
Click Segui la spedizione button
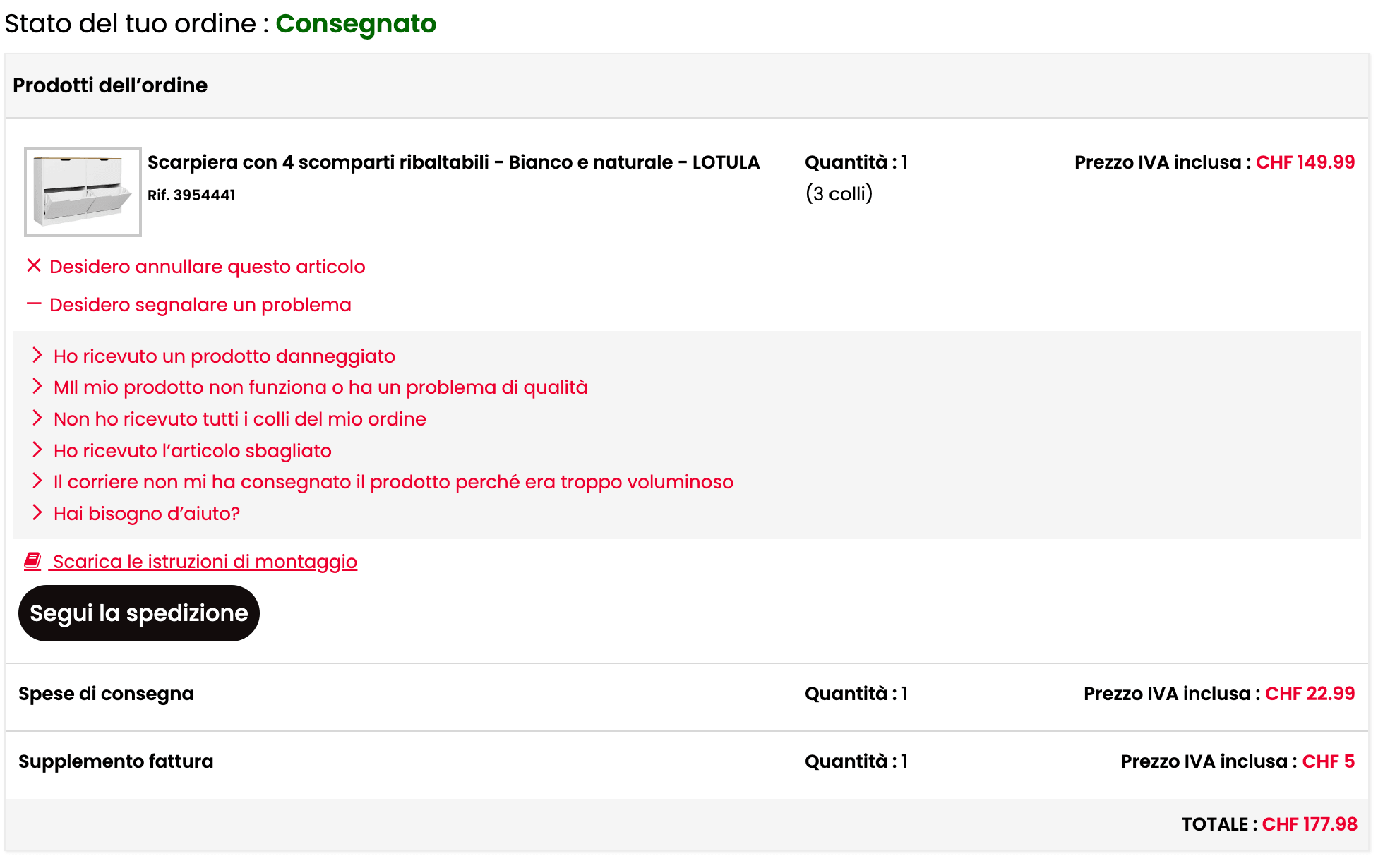139,613
